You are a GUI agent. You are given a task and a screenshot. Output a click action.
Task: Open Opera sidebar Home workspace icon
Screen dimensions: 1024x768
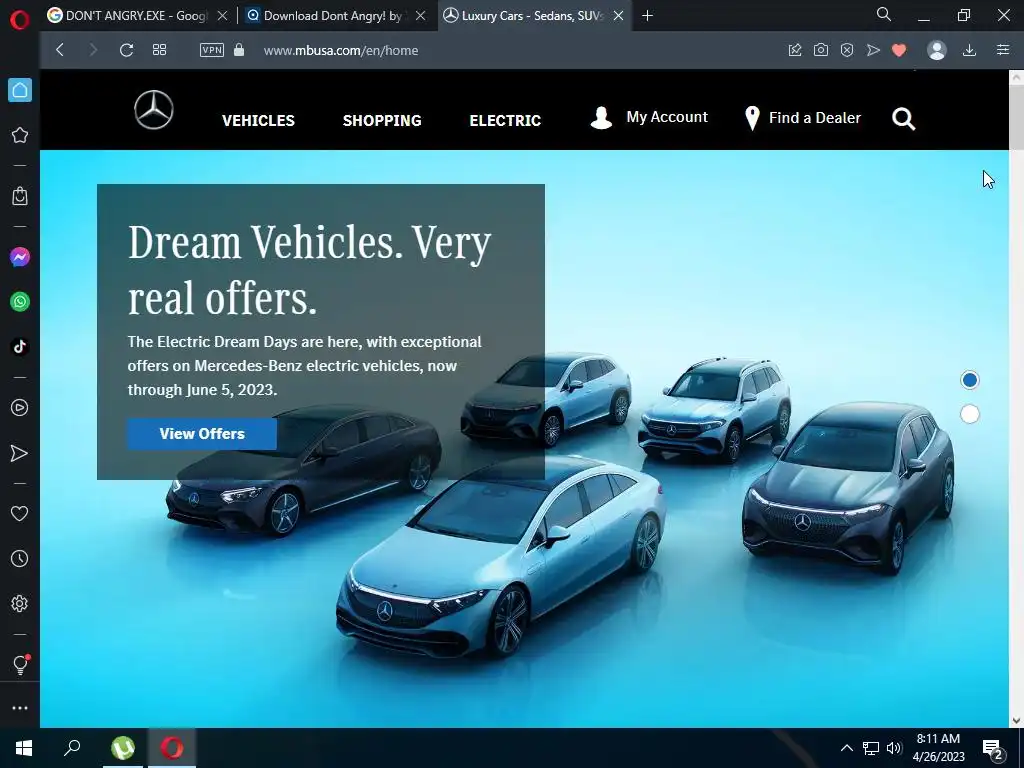20,90
